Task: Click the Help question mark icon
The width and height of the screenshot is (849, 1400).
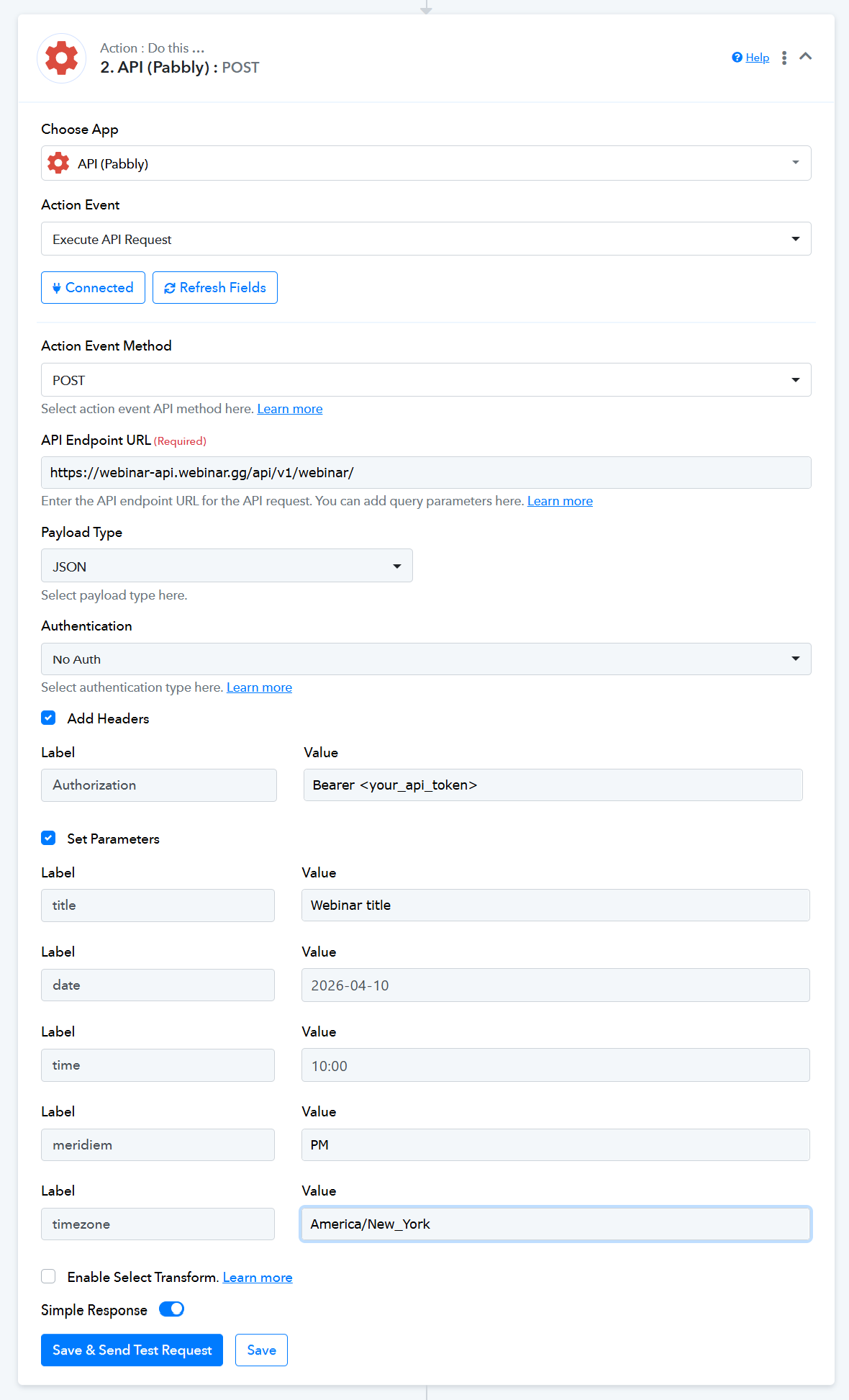Action: 737,58
